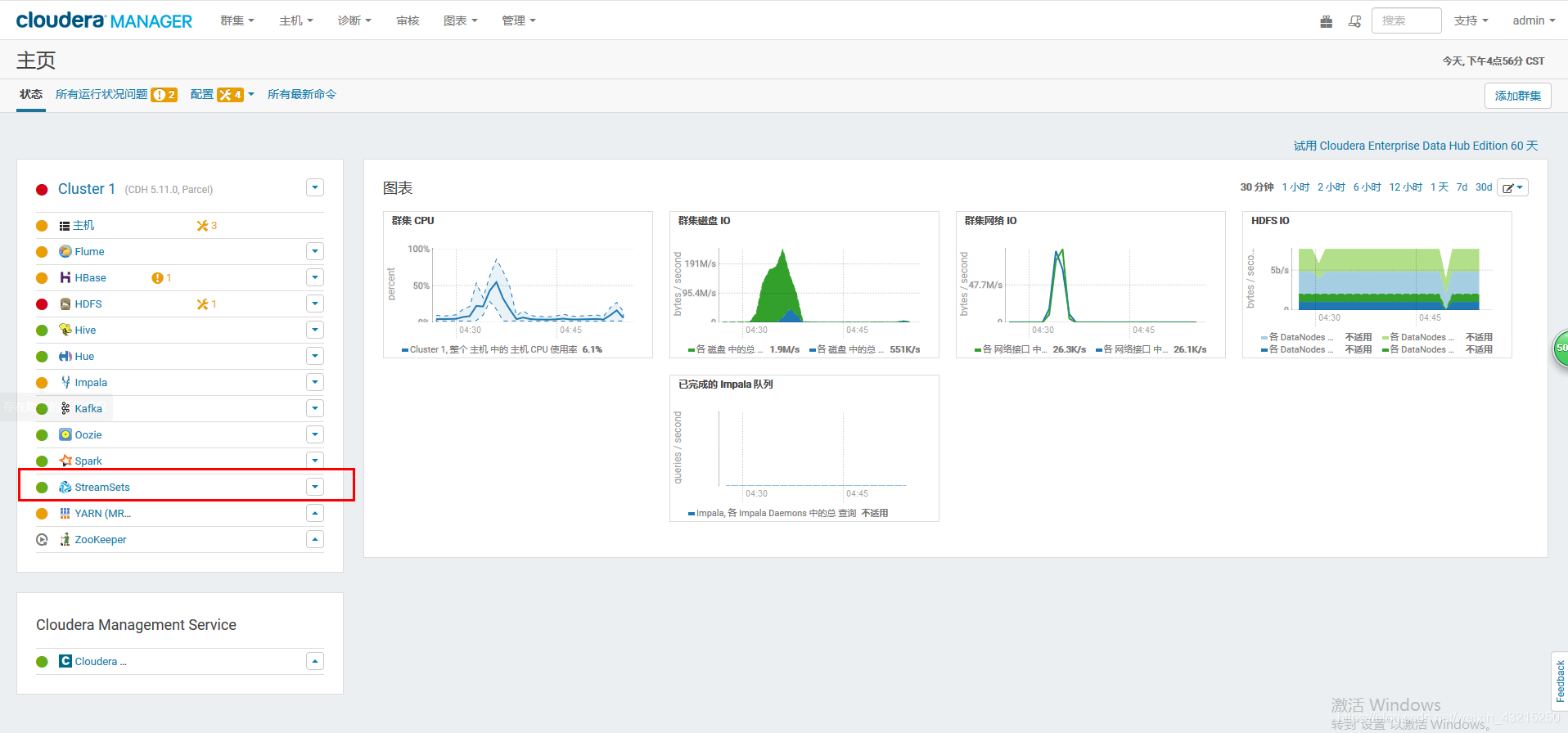Open the 审核 page
Image resolution: width=1568 pixels, height=733 pixels.
(408, 20)
